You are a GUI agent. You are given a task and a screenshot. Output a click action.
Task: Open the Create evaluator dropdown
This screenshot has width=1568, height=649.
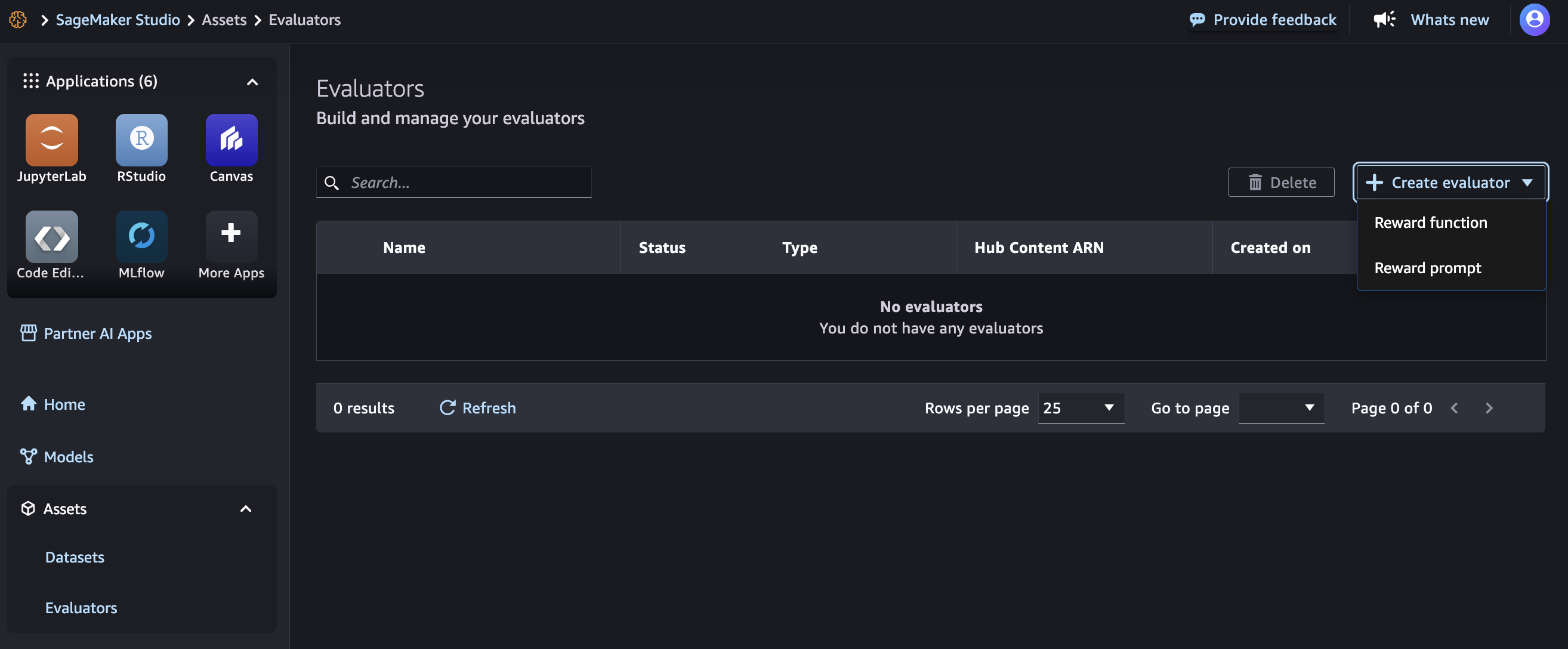(x=1450, y=183)
